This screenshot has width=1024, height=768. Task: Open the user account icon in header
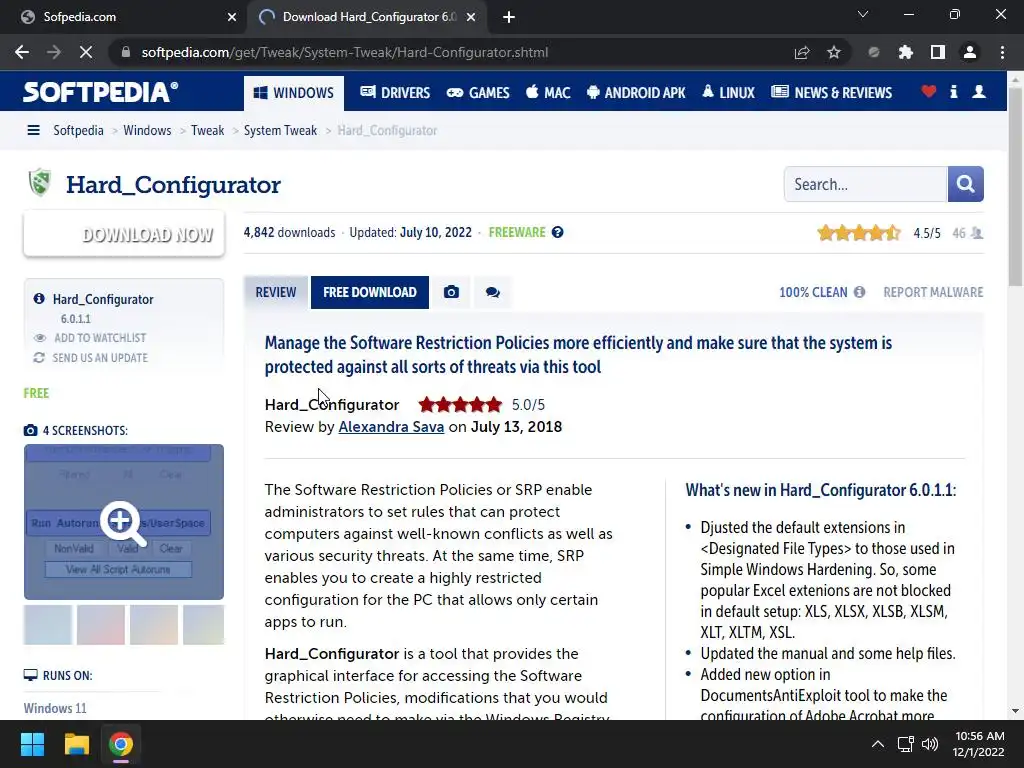tap(979, 92)
